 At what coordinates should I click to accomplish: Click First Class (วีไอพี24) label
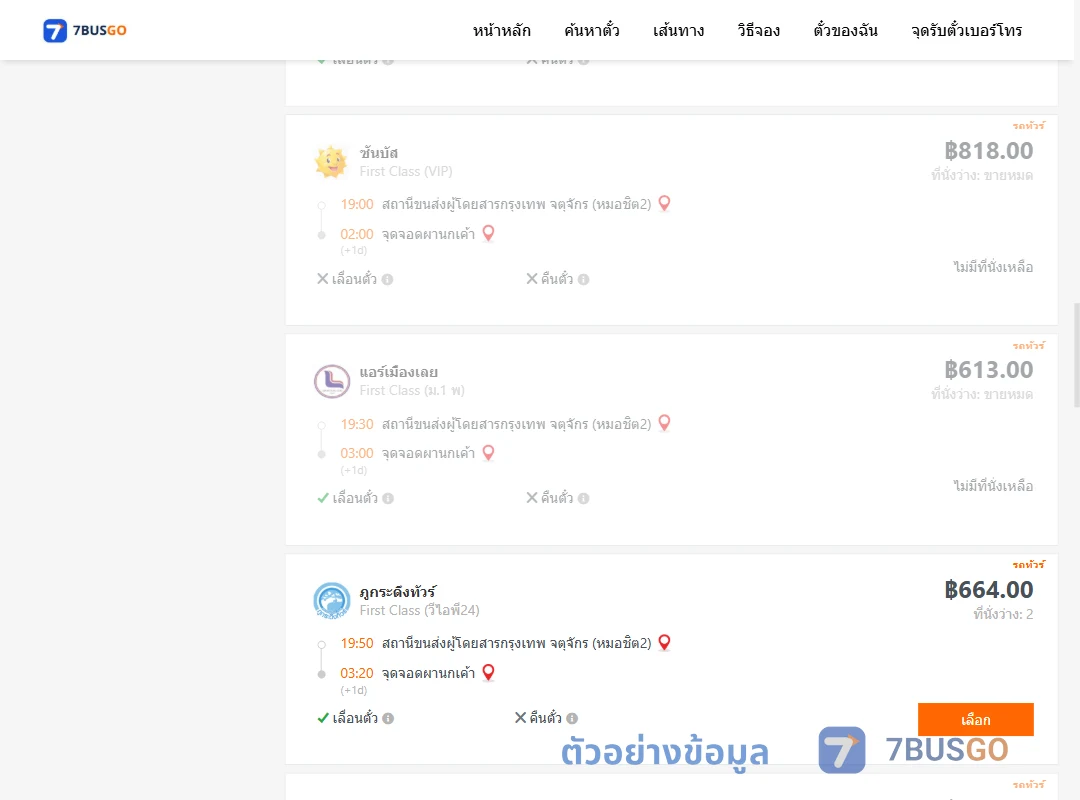point(419,610)
